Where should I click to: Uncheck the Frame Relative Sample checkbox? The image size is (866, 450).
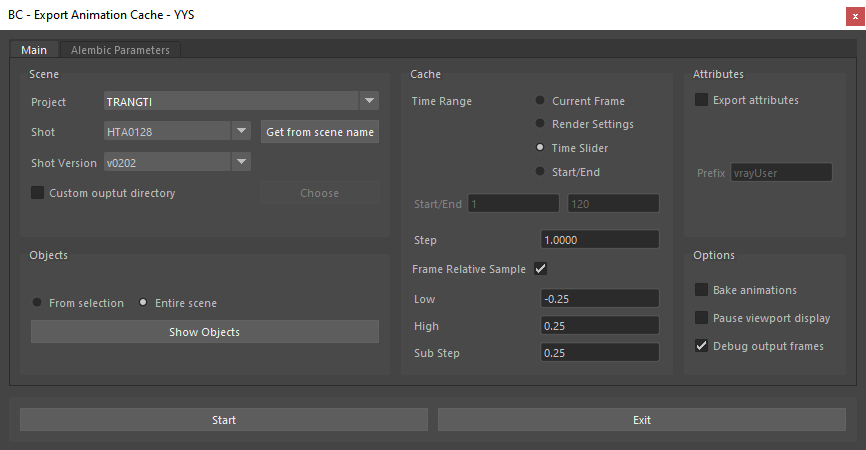pos(541,269)
